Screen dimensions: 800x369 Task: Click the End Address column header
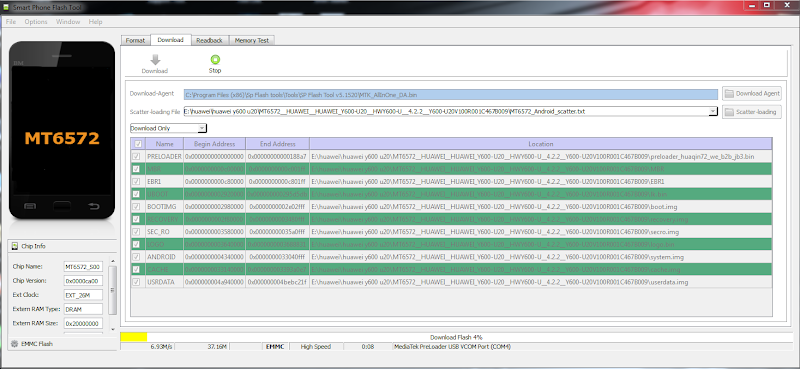tap(277, 144)
